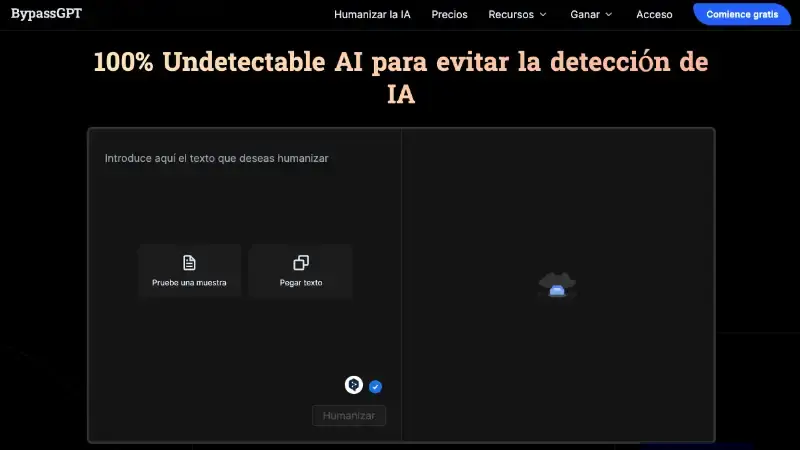
Task: Click the Pegar texto label
Action: [x=301, y=283]
